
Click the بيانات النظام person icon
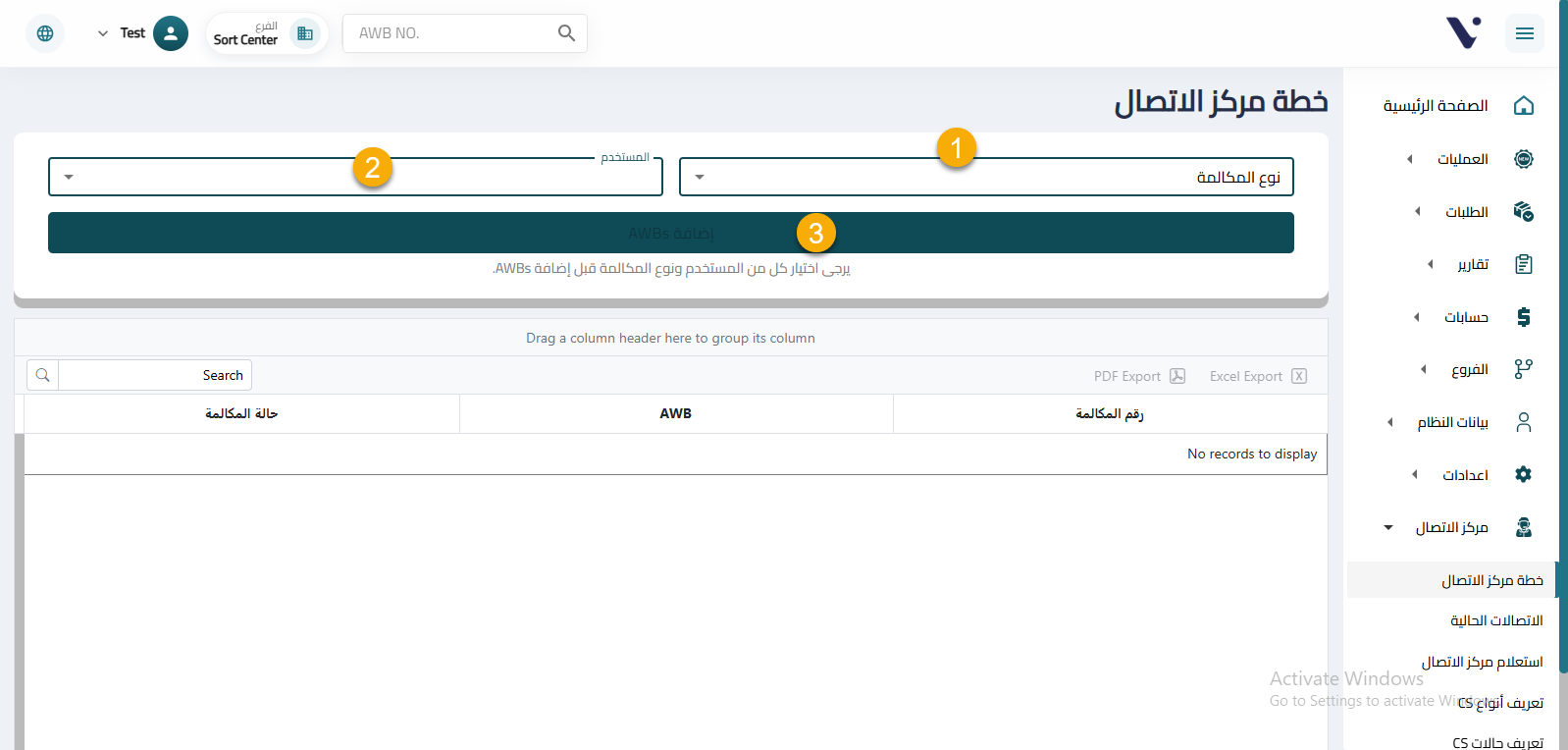click(x=1524, y=422)
